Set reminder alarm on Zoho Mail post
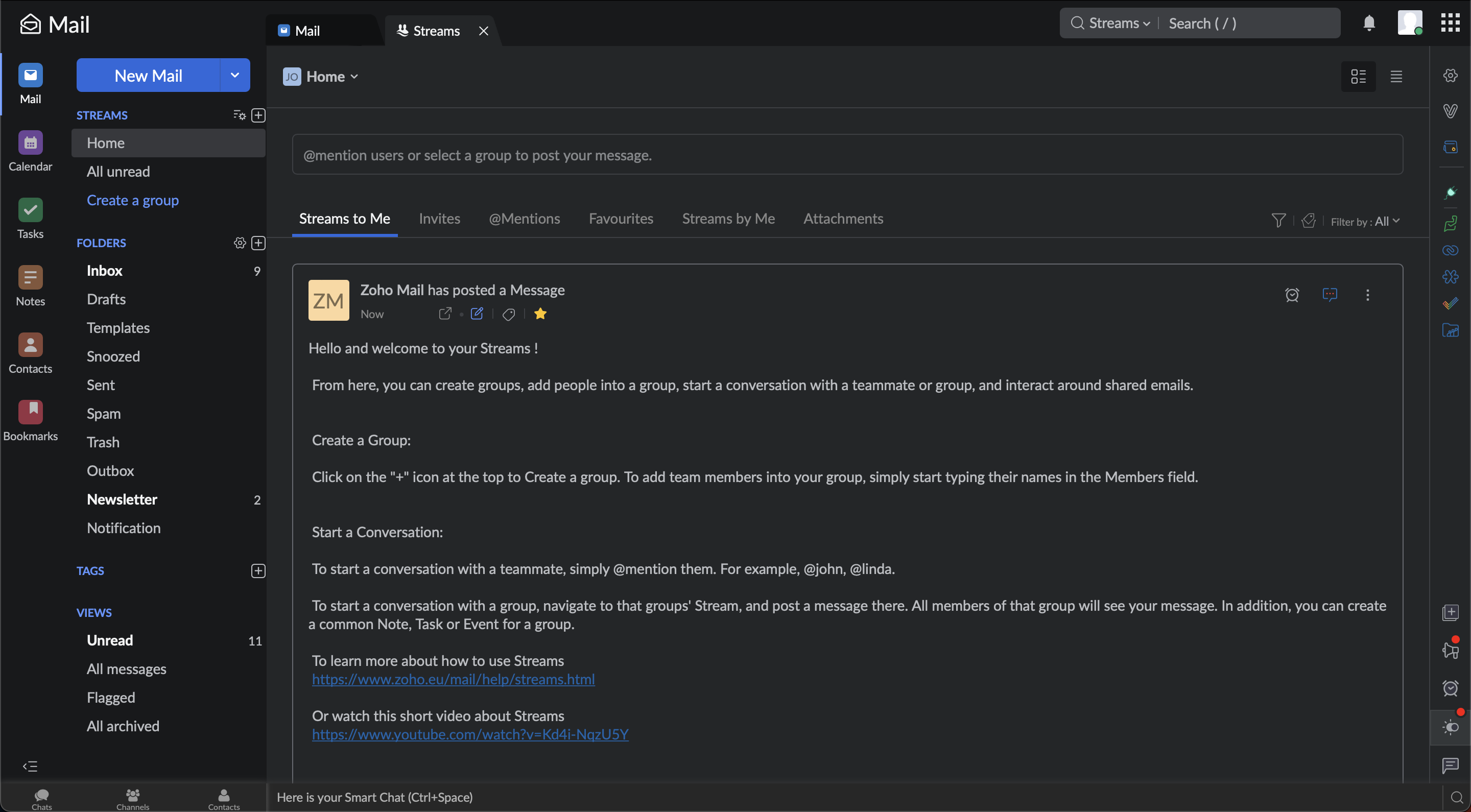The height and width of the screenshot is (812, 1471). click(x=1292, y=295)
